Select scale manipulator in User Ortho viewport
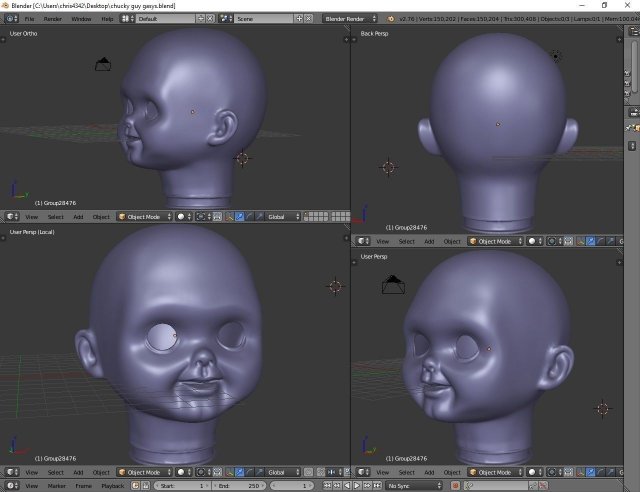Screen dimensions: 640x492 tap(259, 217)
